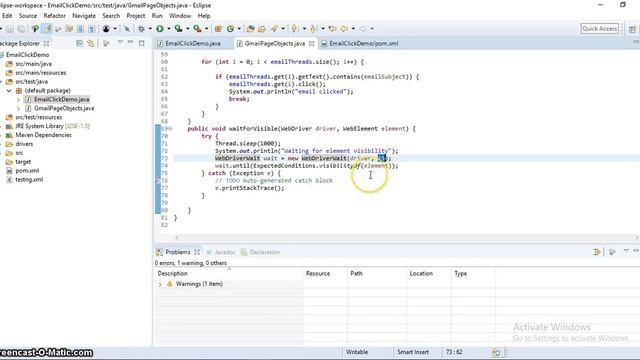Click the Open Type icon in the toolbar
Image resolution: width=640 pixels, height=360 pixels.
point(251,29)
